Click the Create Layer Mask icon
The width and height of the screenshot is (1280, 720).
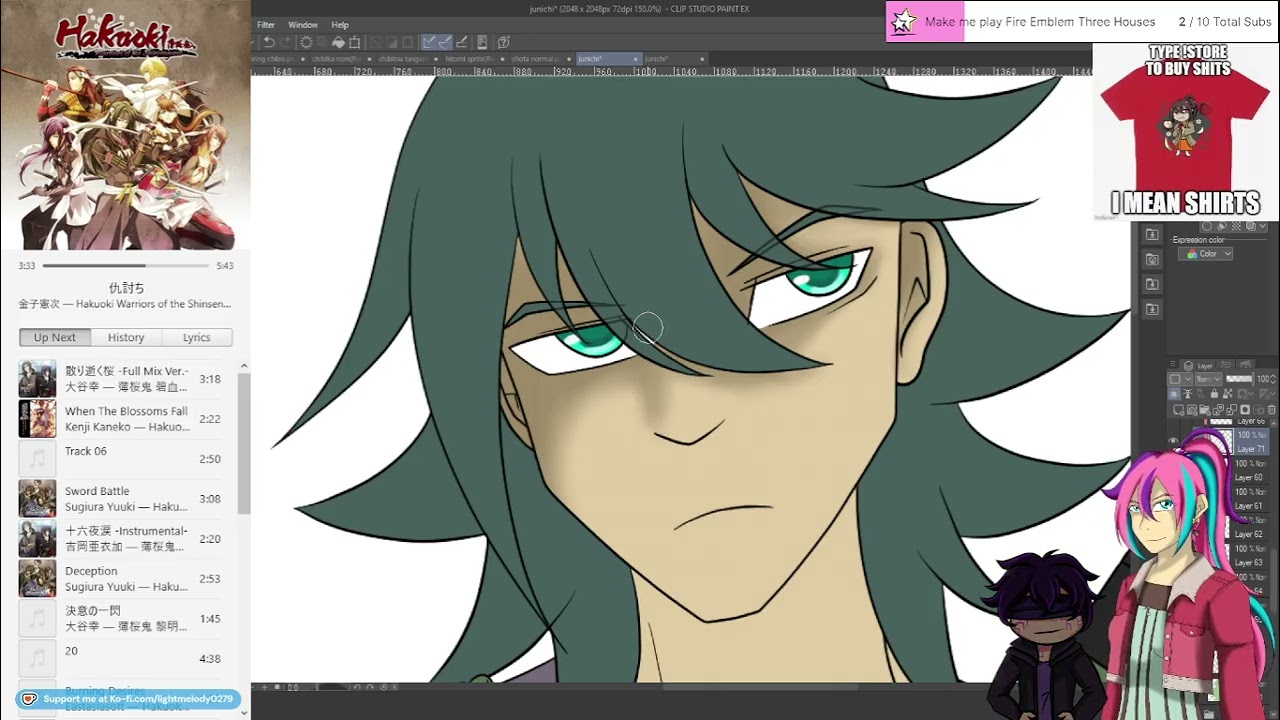[x=1245, y=410]
